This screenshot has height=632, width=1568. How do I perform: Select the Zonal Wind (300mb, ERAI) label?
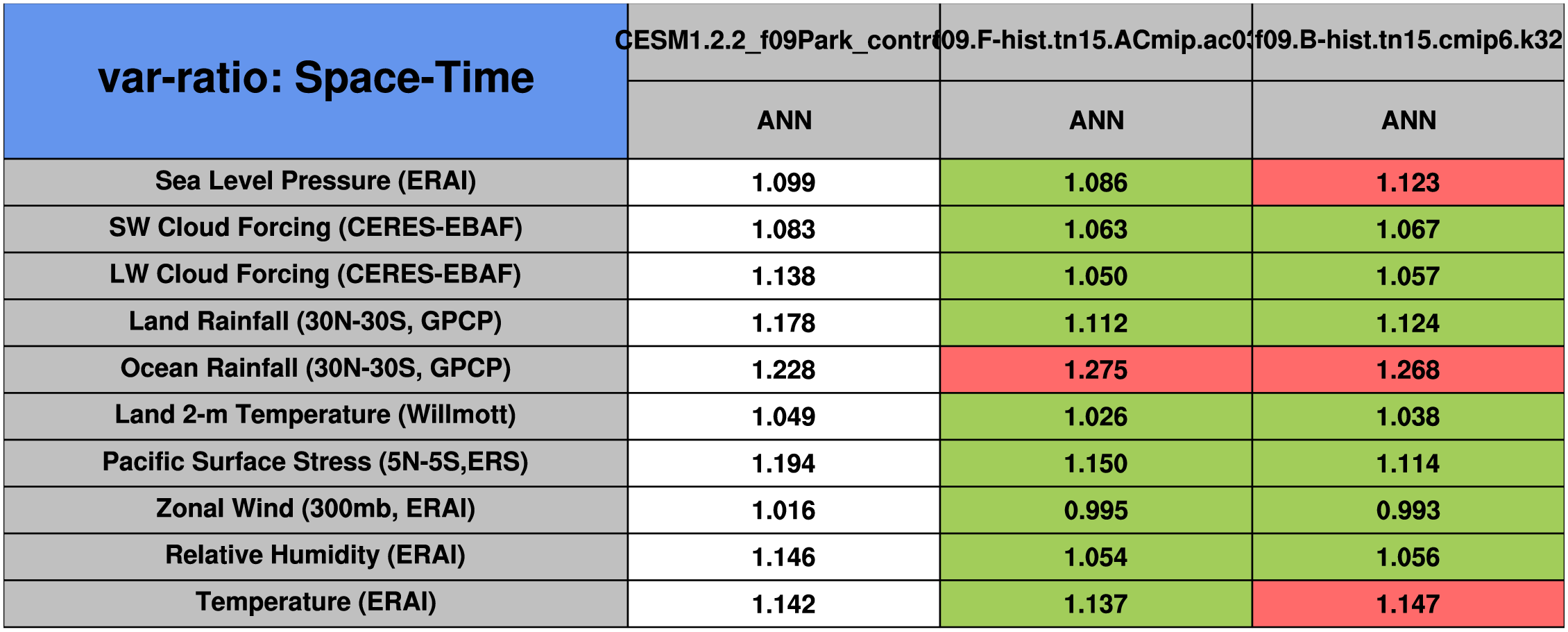(316, 509)
